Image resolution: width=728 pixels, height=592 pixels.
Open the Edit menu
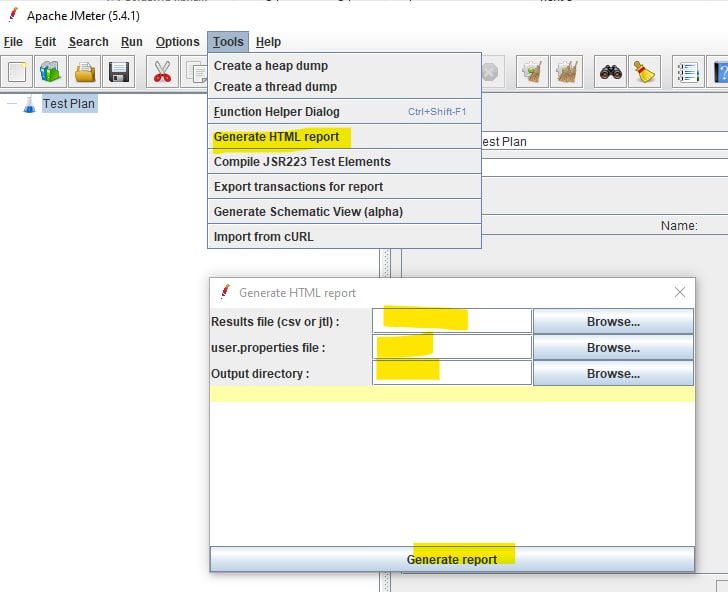[x=46, y=42]
